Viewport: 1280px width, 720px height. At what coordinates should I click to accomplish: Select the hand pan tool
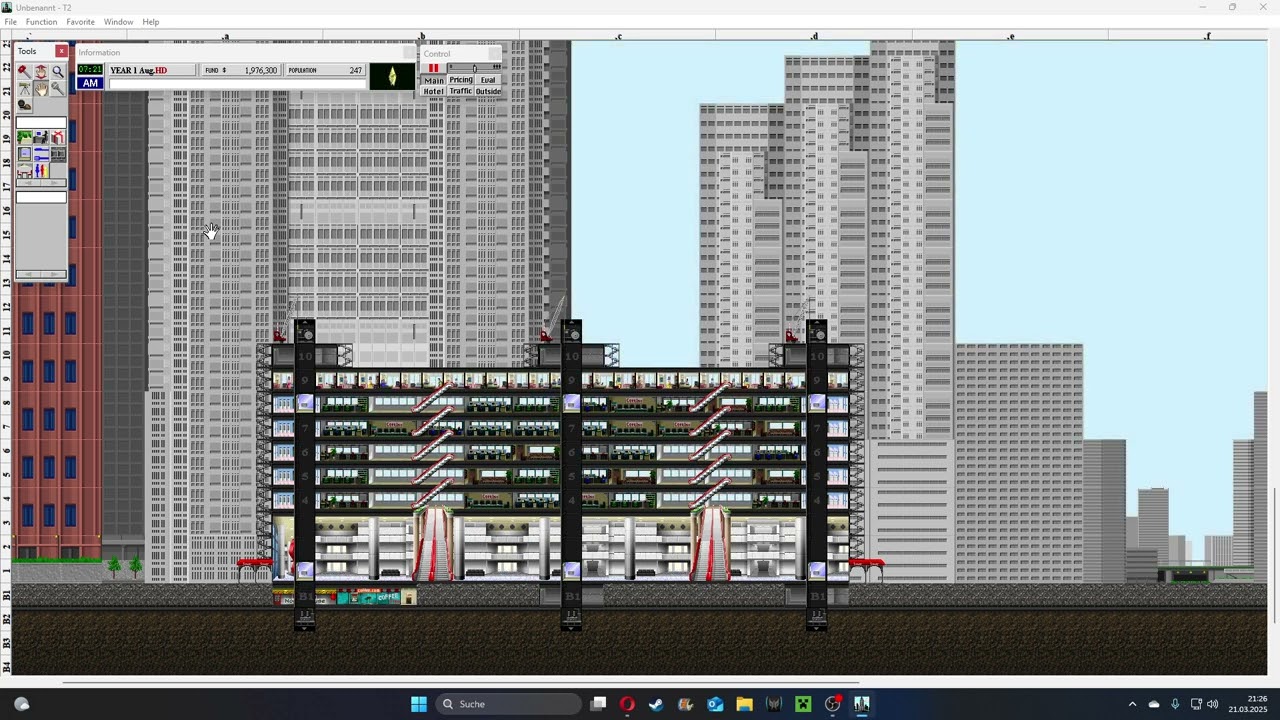tap(41, 88)
